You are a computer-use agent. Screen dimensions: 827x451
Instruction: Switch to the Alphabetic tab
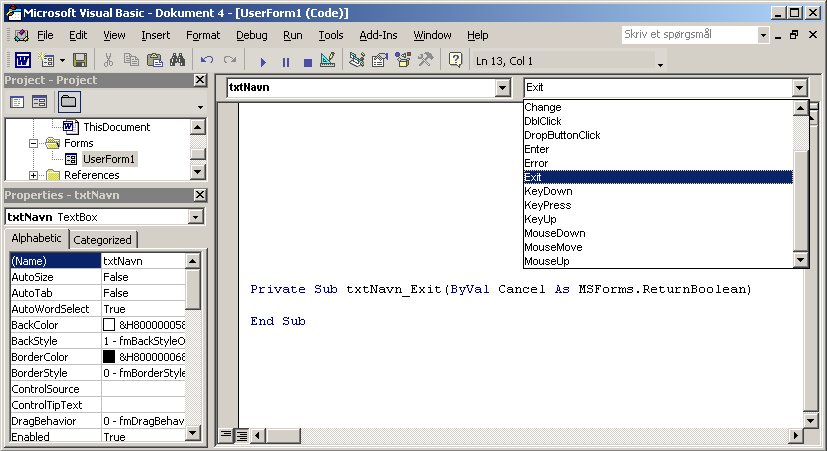pyautogui.click(x=36, y=238)
